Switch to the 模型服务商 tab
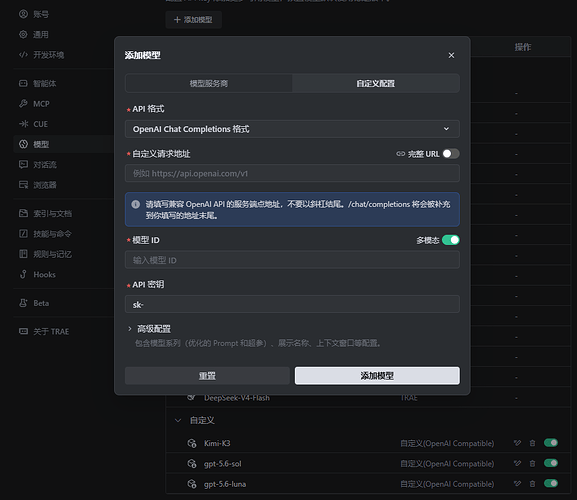This screenshot has width=577, height=500. (209, 84)
